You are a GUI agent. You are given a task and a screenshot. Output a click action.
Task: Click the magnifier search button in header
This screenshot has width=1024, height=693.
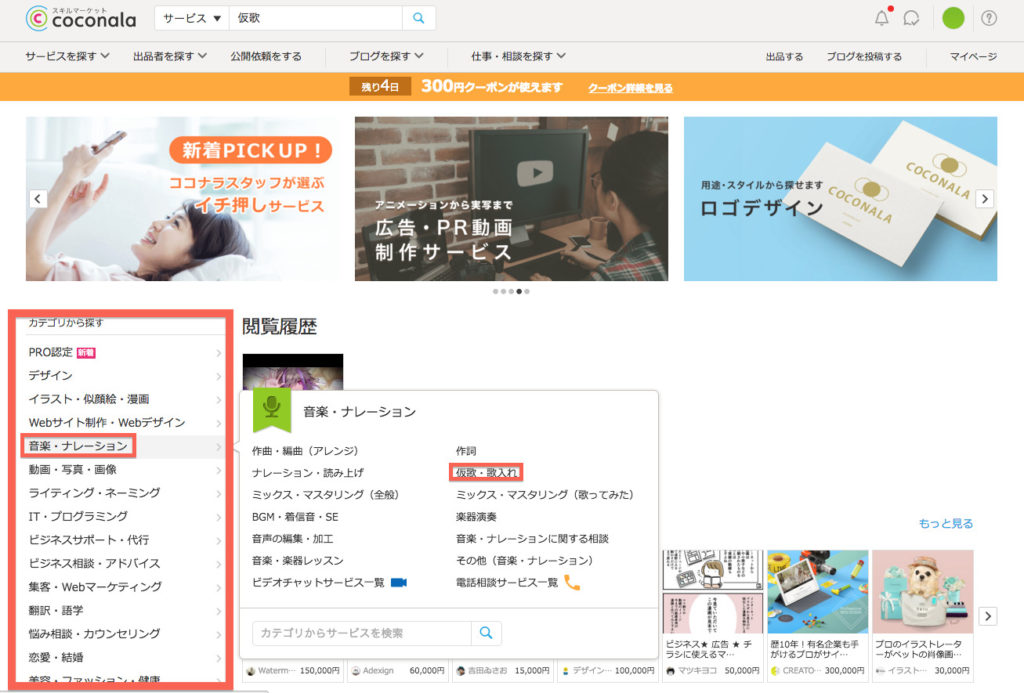[x=418, y=18]
